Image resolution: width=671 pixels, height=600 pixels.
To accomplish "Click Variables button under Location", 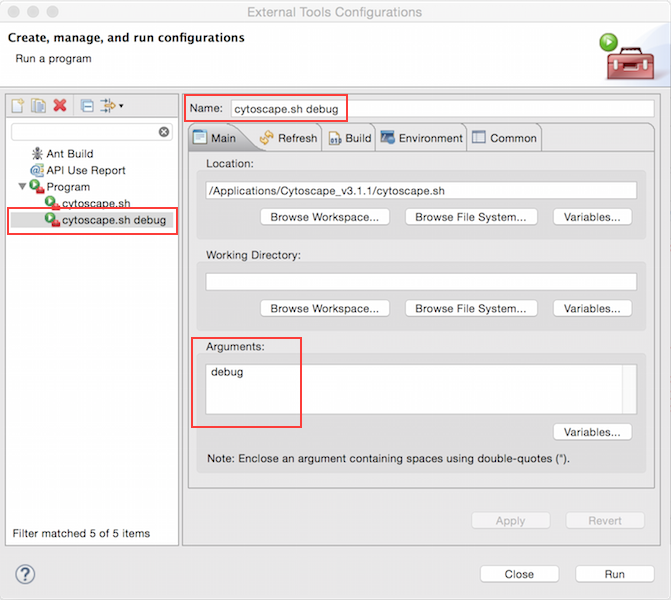I will point(592,217).
